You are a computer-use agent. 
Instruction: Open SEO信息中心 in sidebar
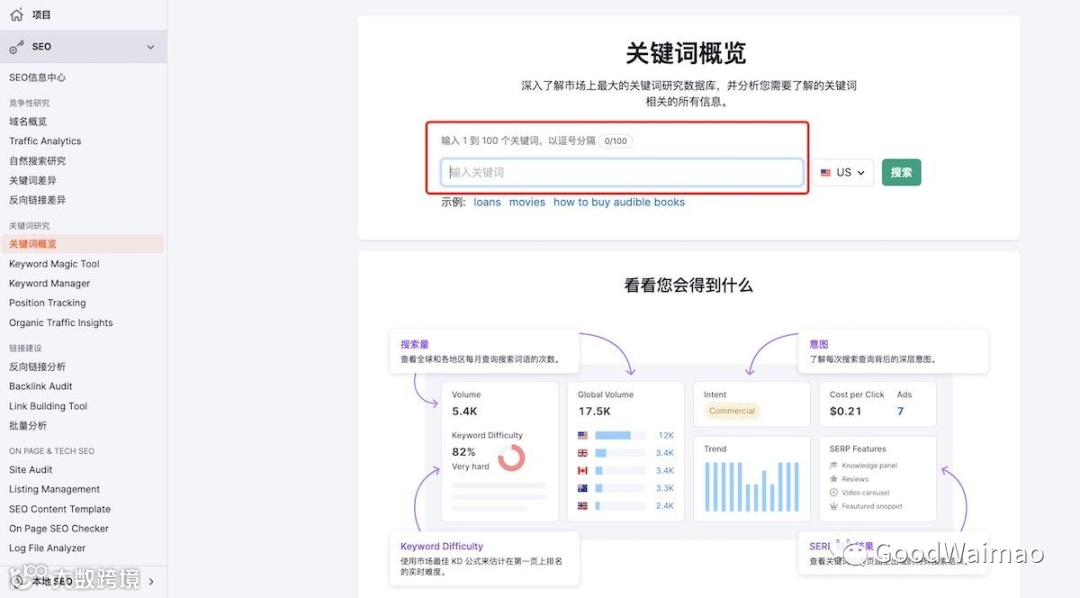pos(37,77)
